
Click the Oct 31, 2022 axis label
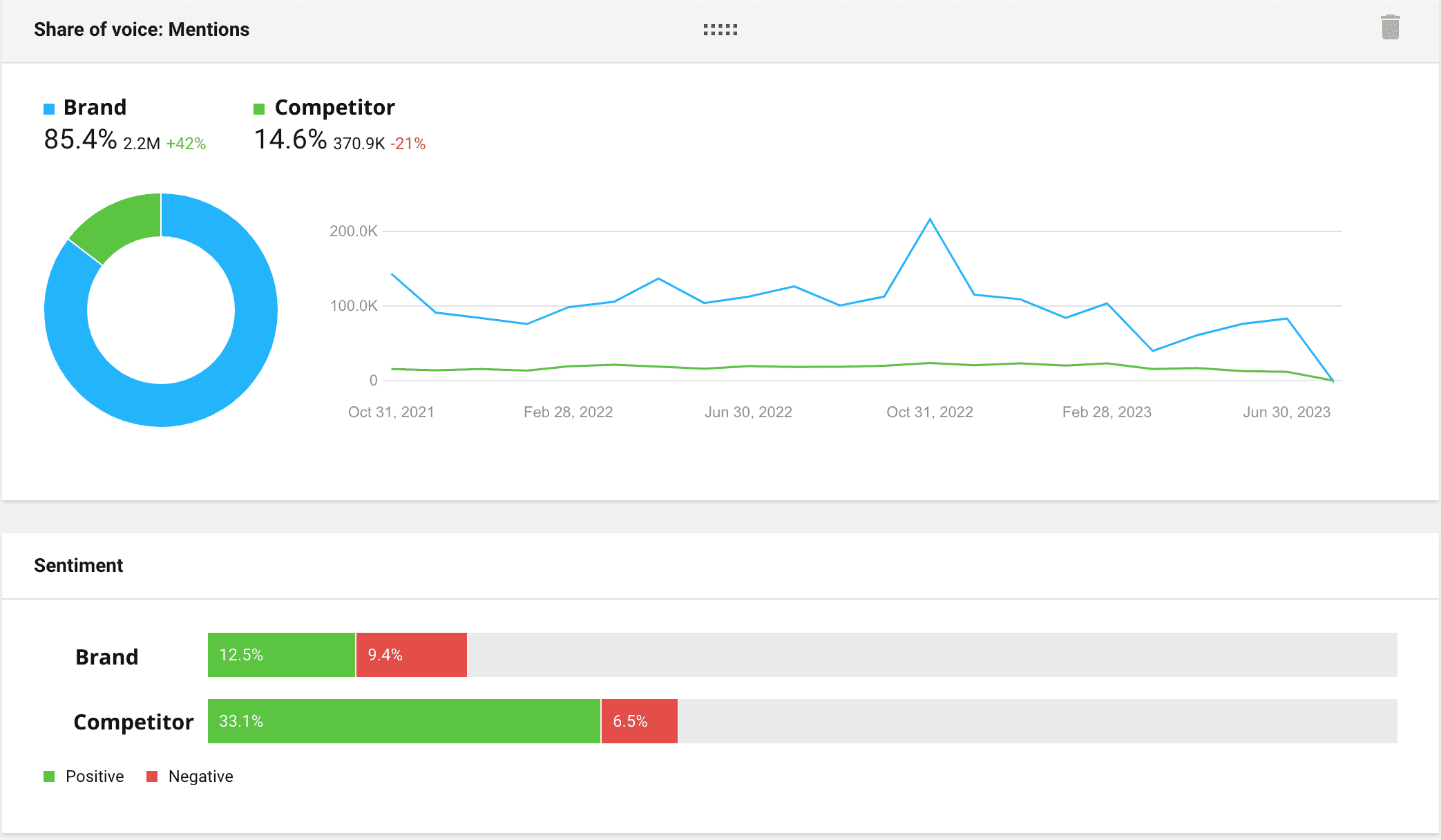pos(930,412)
